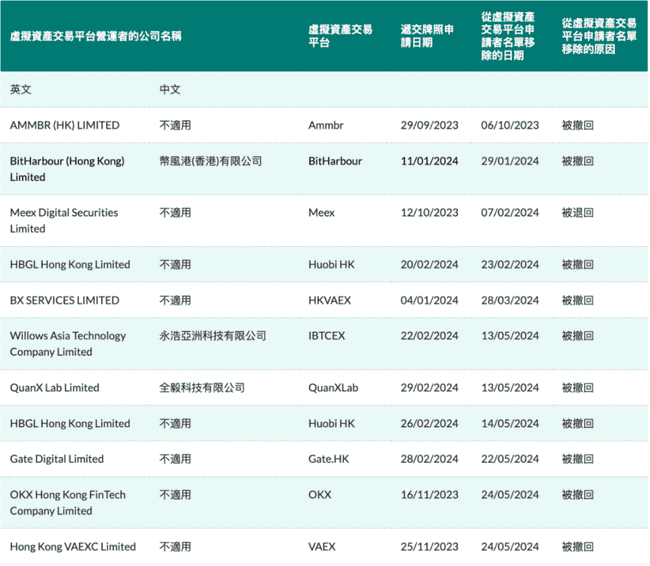Viewport: 650px width, 566px height.
Task: Click removal date 07/02/2024
Action: pos(510,213)
